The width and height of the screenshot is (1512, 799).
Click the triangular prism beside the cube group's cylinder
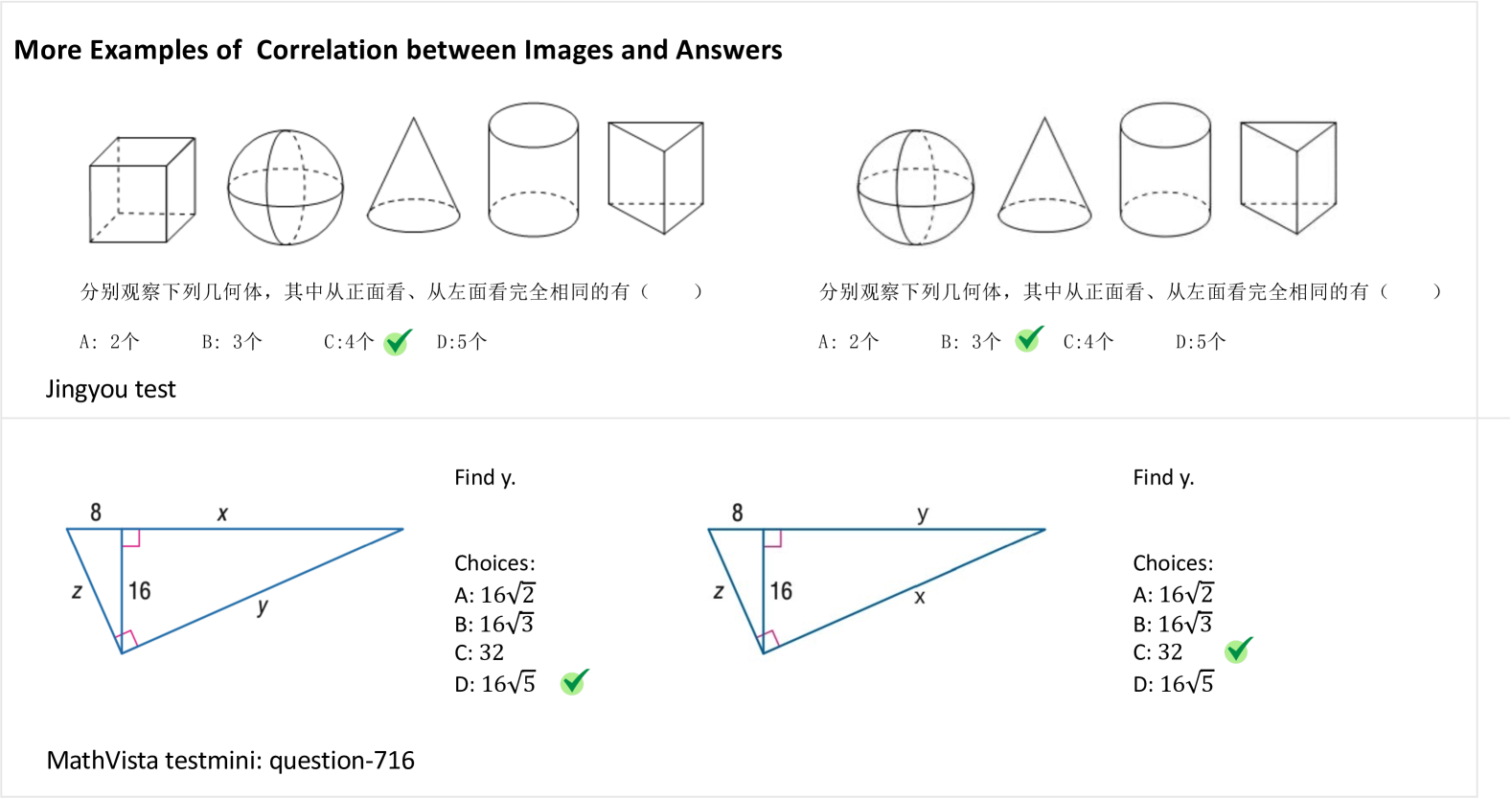click(x=656, y=175)
